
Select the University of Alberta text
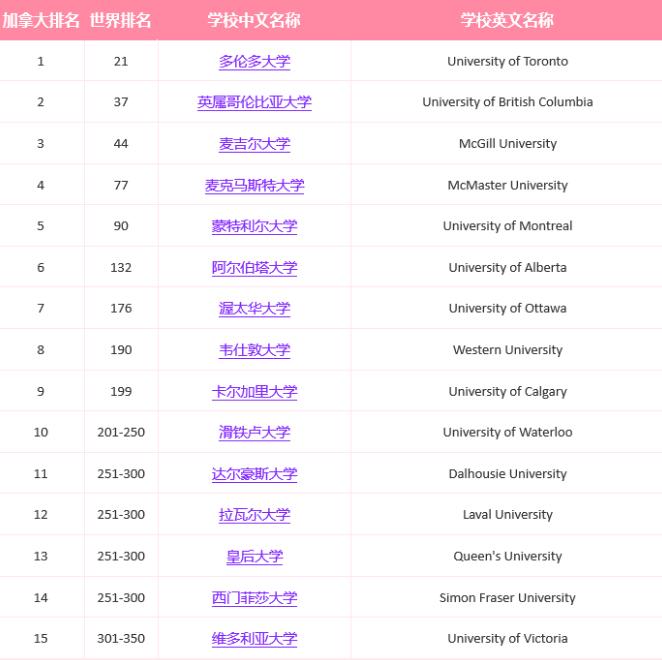[x=507, y=267]
